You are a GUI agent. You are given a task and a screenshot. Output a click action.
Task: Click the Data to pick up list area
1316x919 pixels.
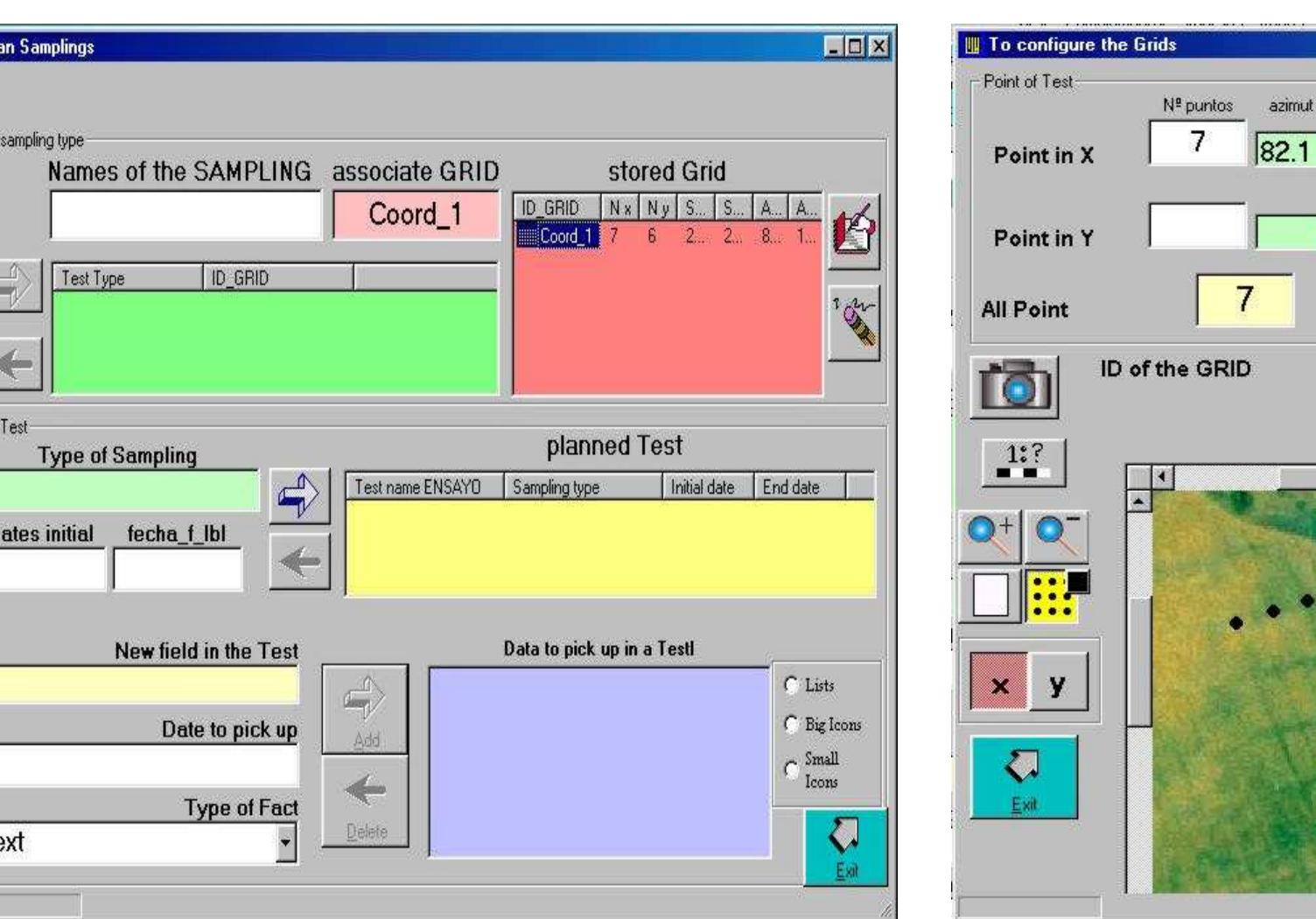point(599,761)
